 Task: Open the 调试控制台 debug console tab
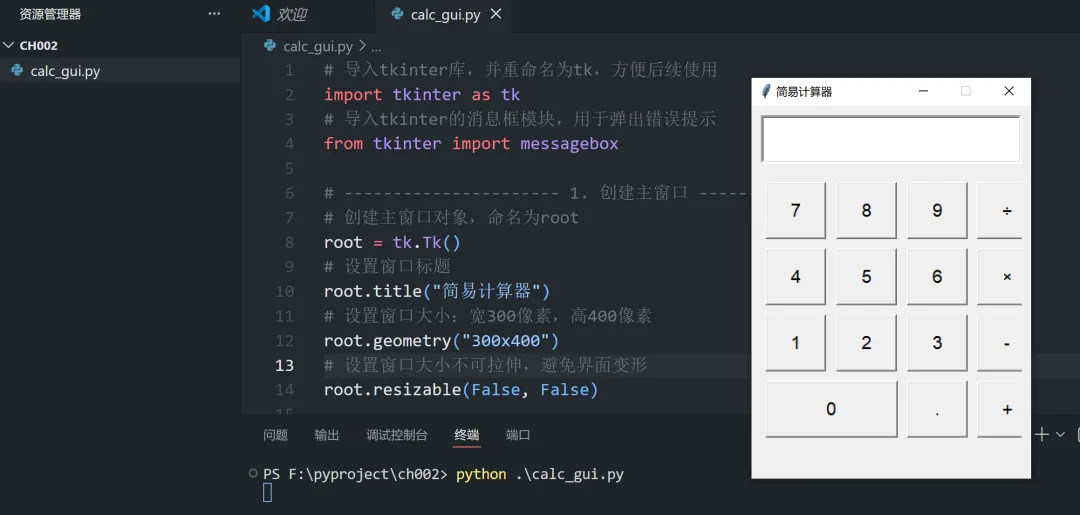[x=397, y=435]
